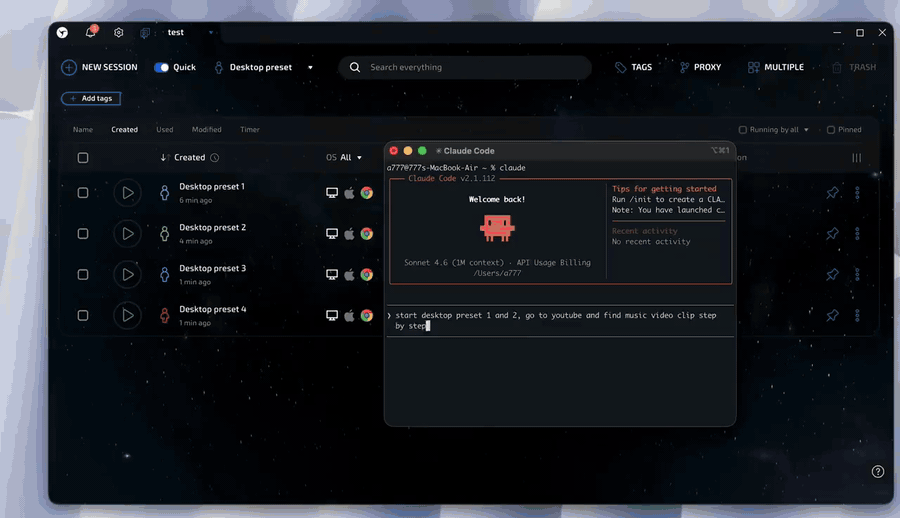Open the notifications bell
Image resolution: width=900 pixels, height=518 pixels.
[90, 32]
